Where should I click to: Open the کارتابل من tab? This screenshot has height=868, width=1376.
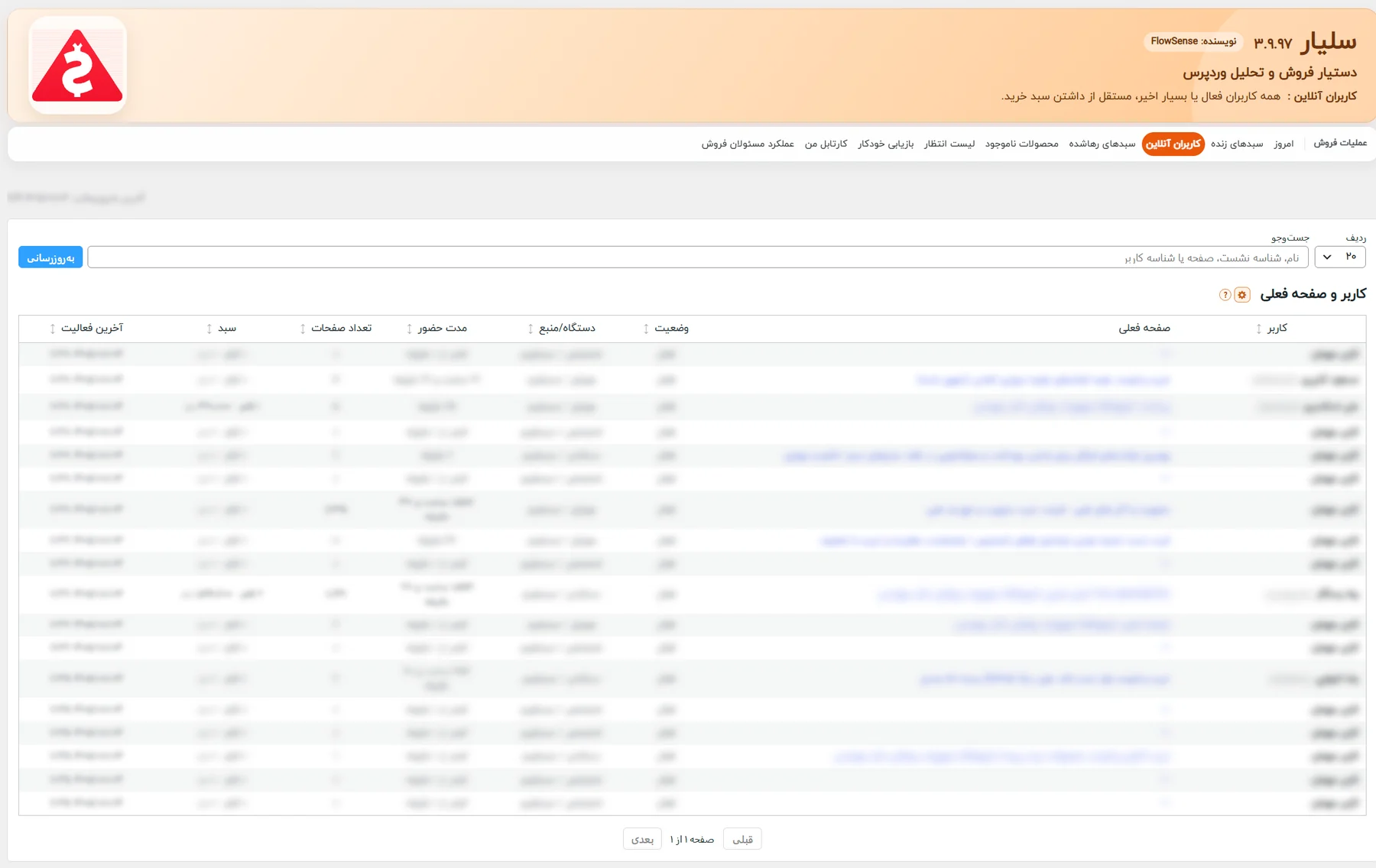[x=826, y=144]
